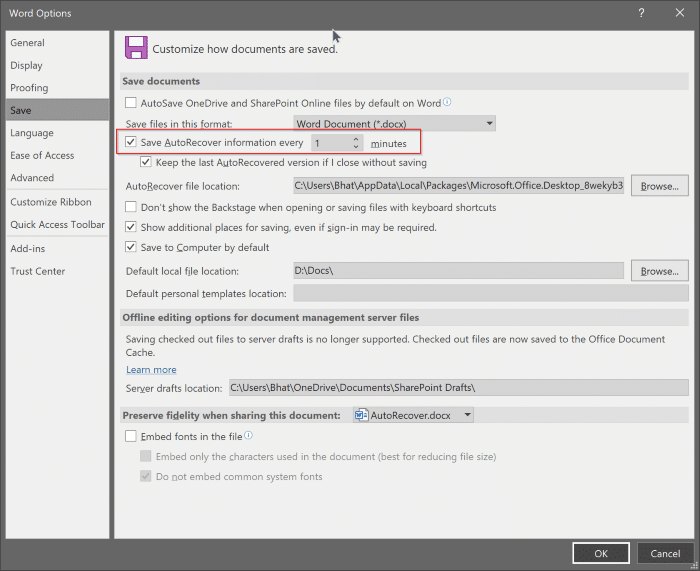This screenshot has width=700, height=571.
Task: Open the Add-ins category
Action: (57, 248)
